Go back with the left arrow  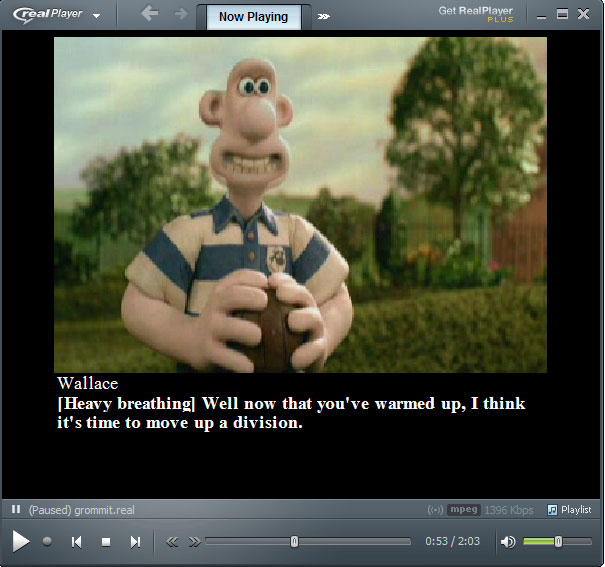tap(150, 14)
